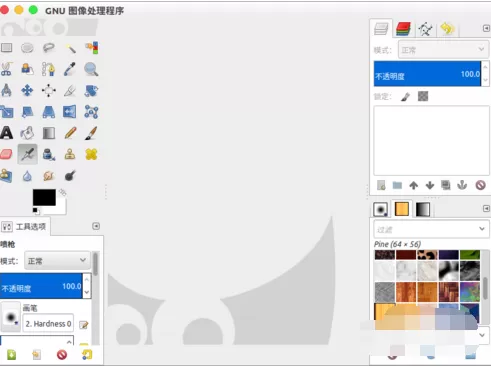Reset colors with small black-white icon
Image resolution: width=491 pixels, height=366 pixels.
36,211
